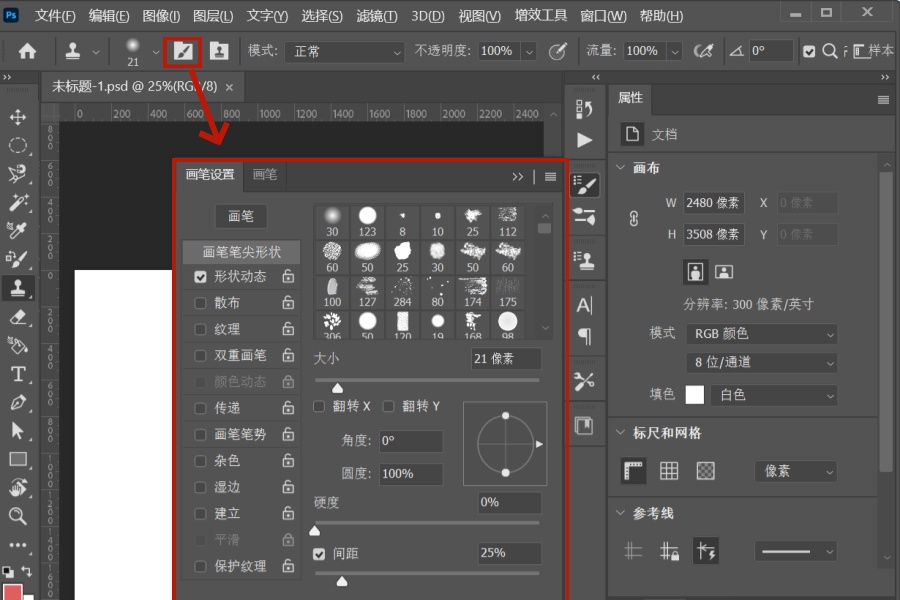This screenshot has height=600, width=900.
Task: Select the Path Selection arrow tool
Action: [x=17, y=431]
